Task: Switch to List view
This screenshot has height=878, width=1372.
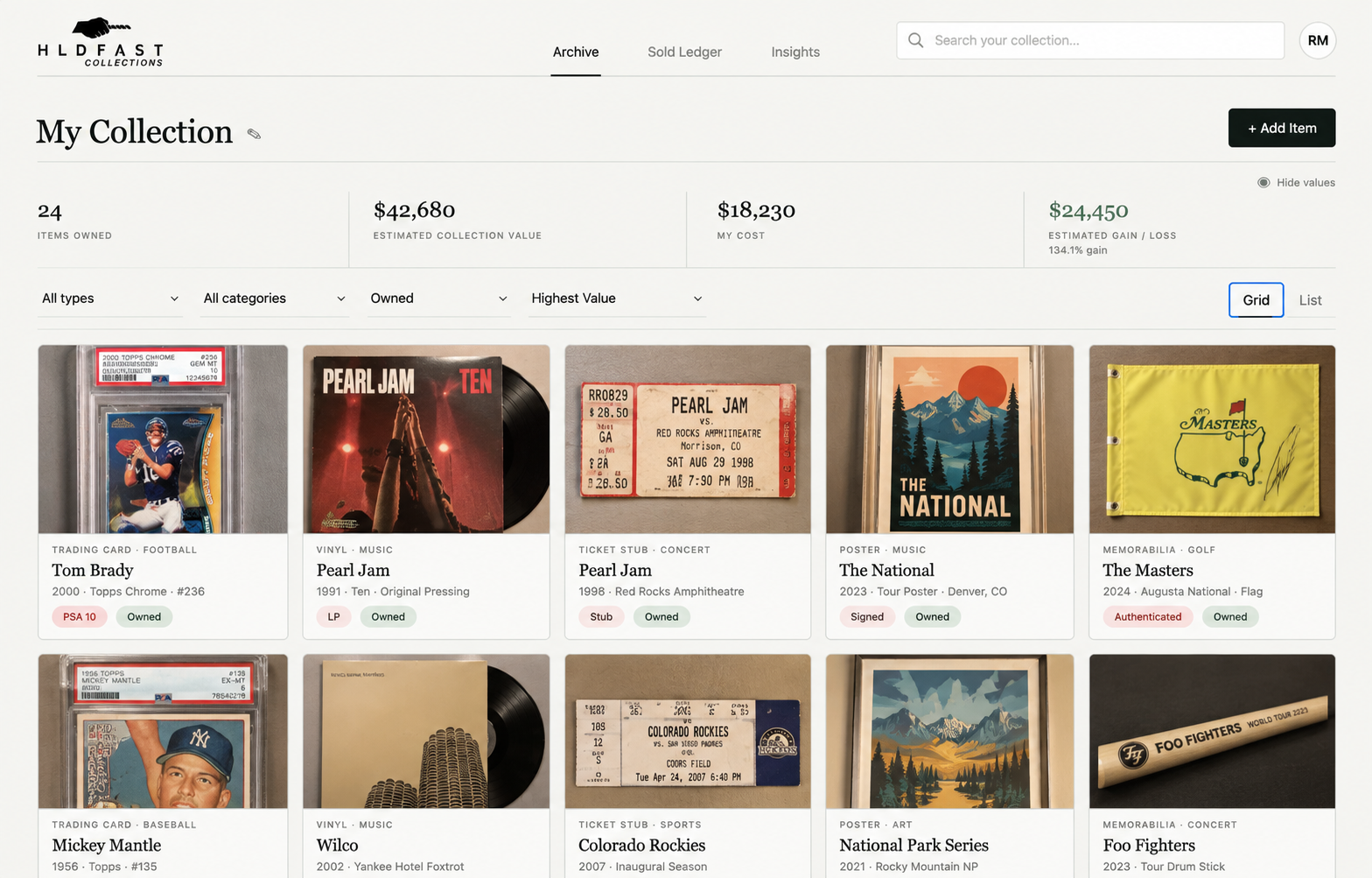Action: (1310, 299)
